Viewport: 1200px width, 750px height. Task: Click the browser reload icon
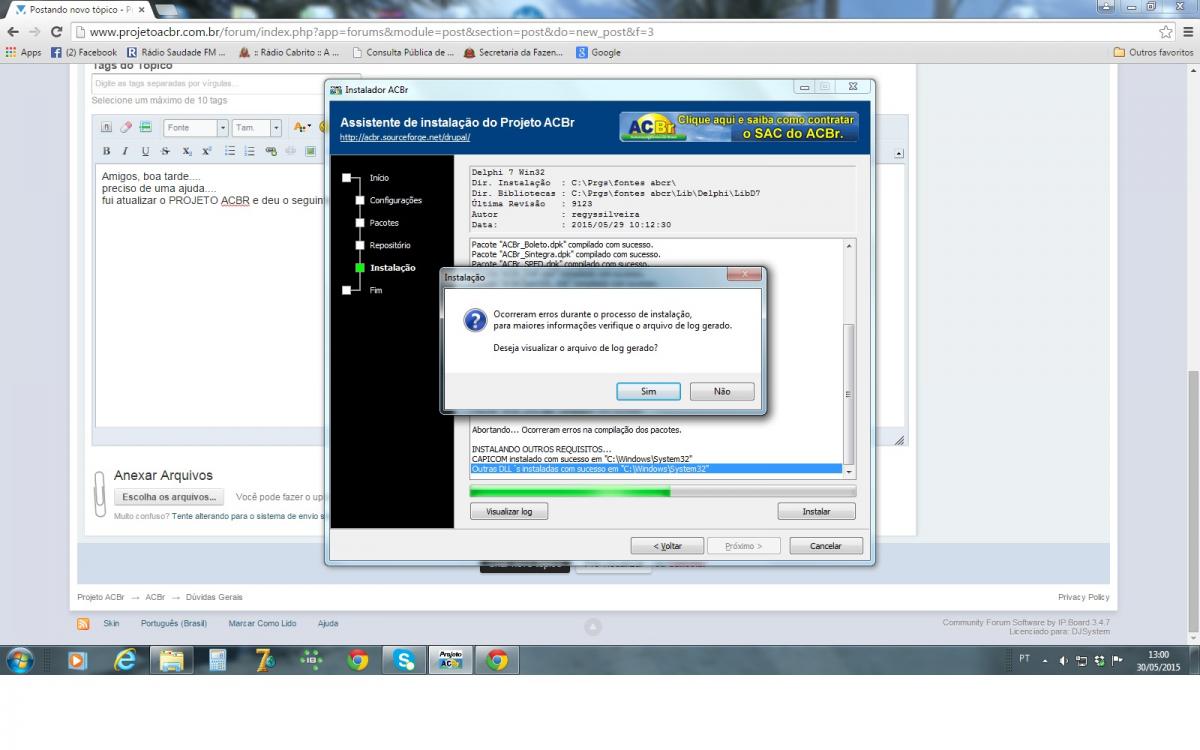tap(58, 32)
